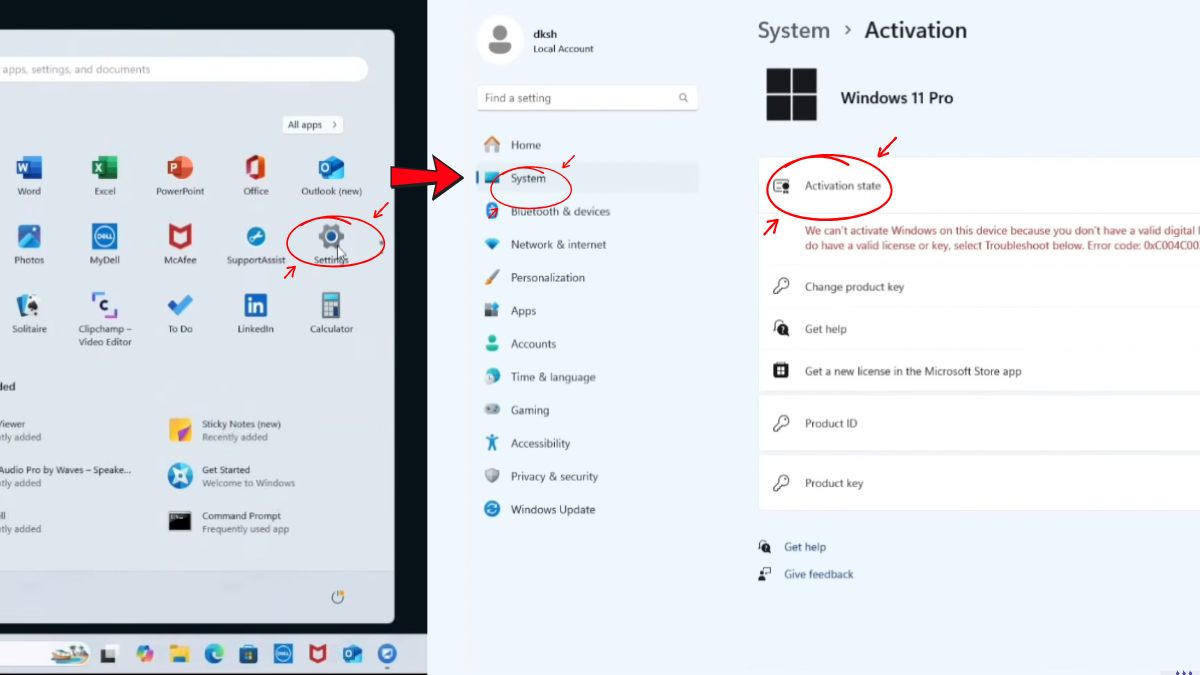This screenshot has width=1200, height=675.
Task: Launch Excel from pinned apps
Action: coord(105,175)
